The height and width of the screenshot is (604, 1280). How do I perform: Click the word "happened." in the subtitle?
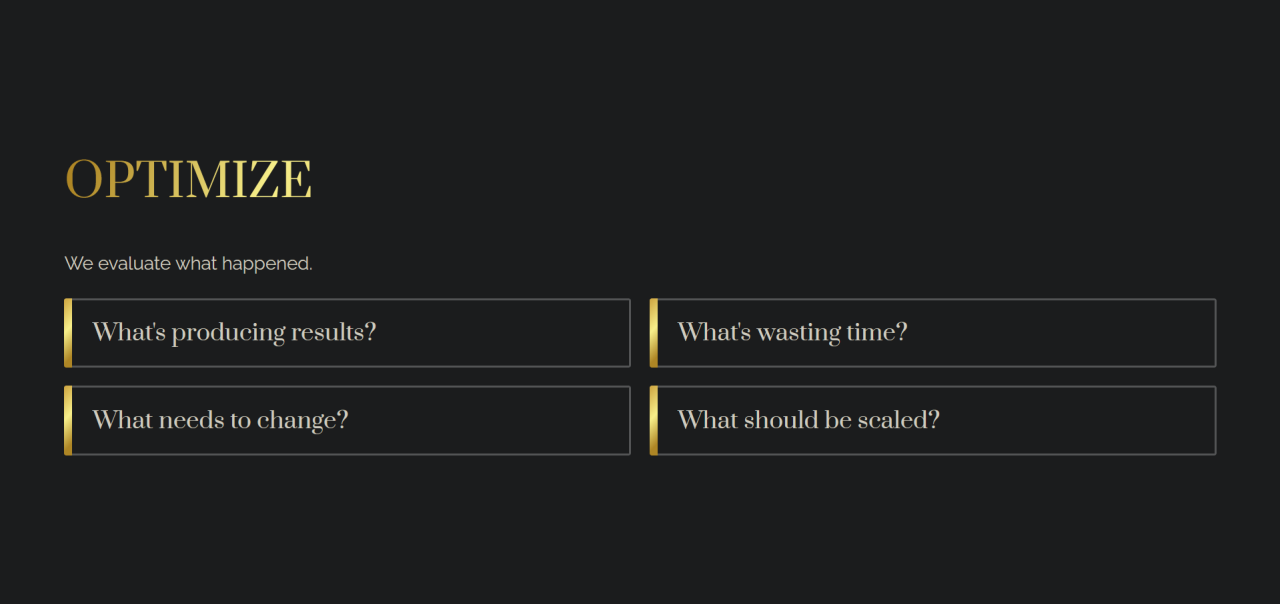(x=267, y=264)
